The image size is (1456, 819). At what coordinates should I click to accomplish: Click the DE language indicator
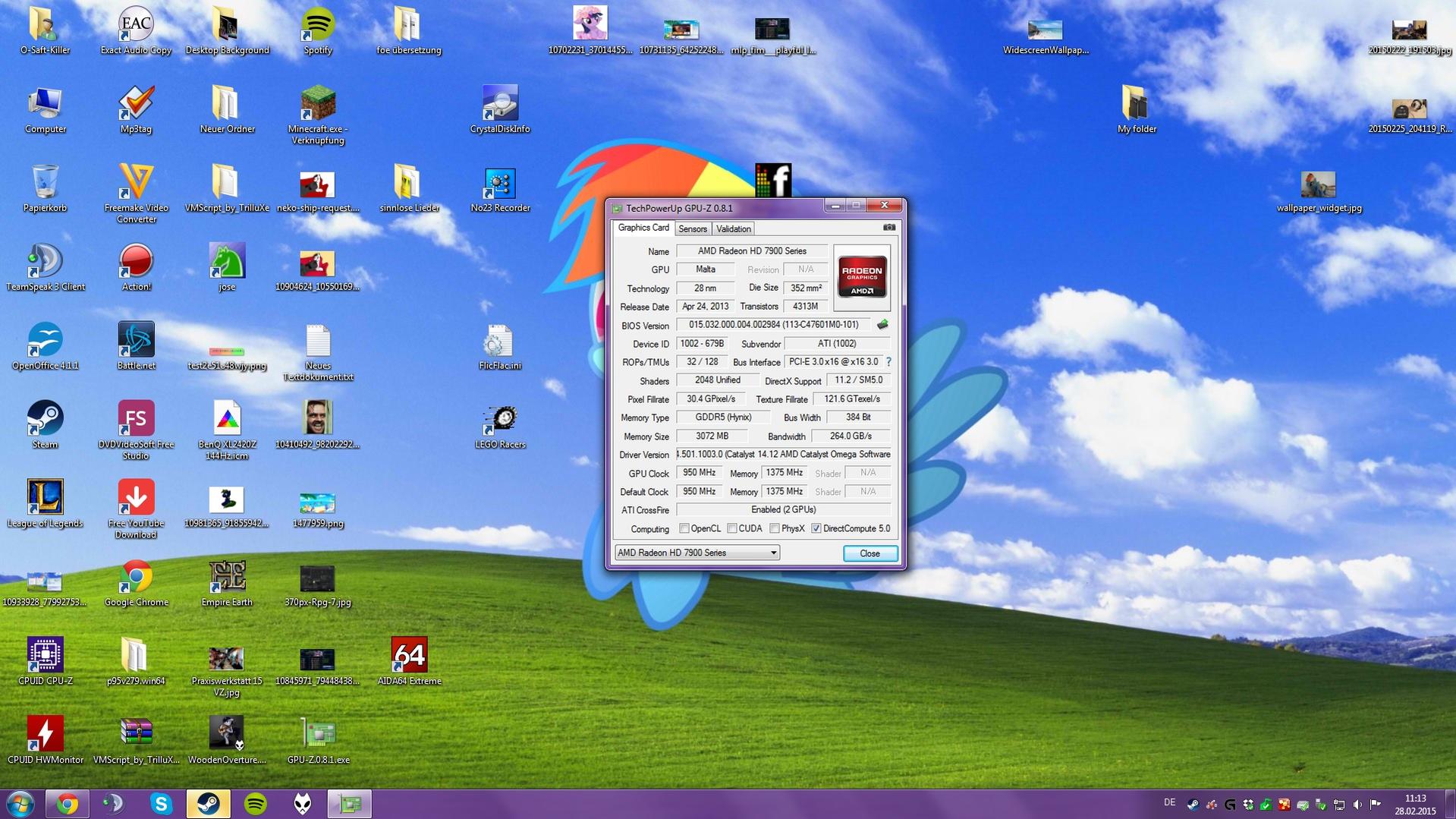click(x=1169, y=803)
